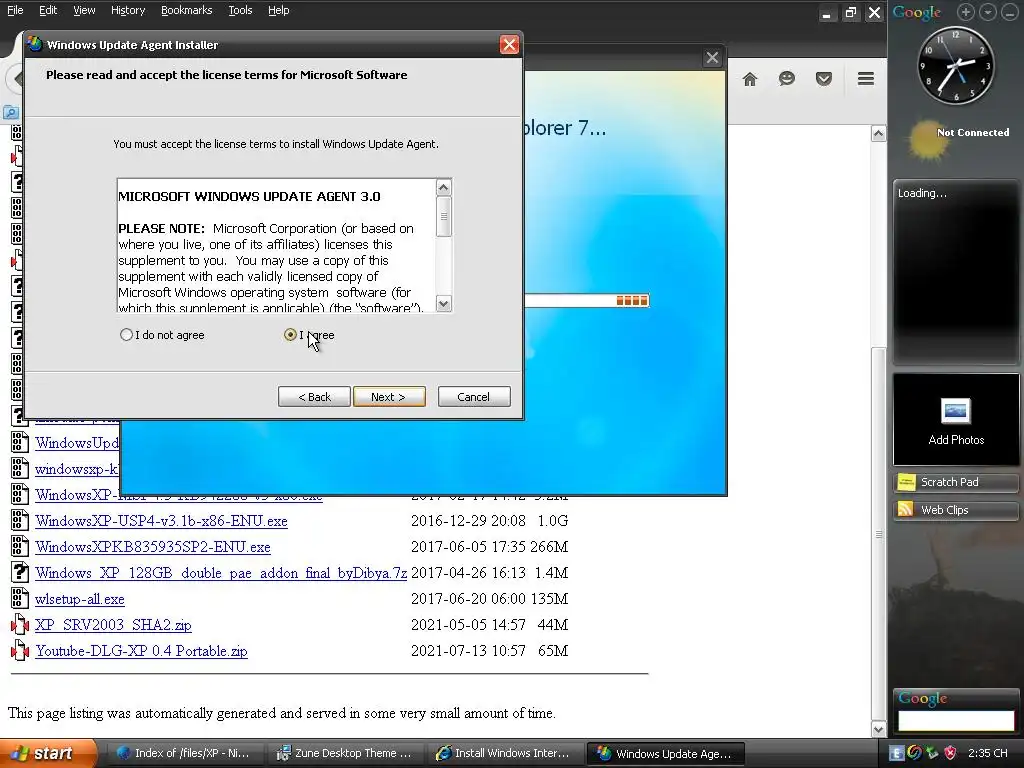Image resolution: width=1024 pixels, height=768 pixels.
Task: Open the browser hamburger menu
Action: pos(866,79)
